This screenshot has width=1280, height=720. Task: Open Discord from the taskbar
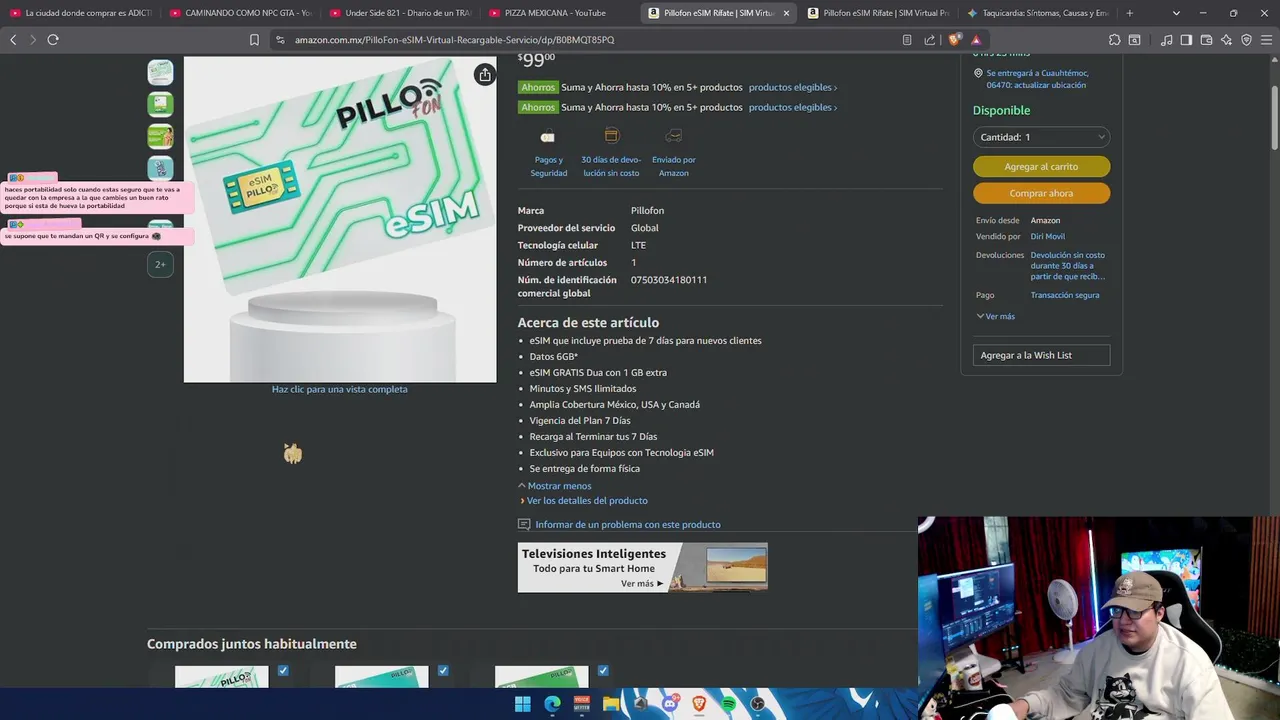[x=670, y=704]
